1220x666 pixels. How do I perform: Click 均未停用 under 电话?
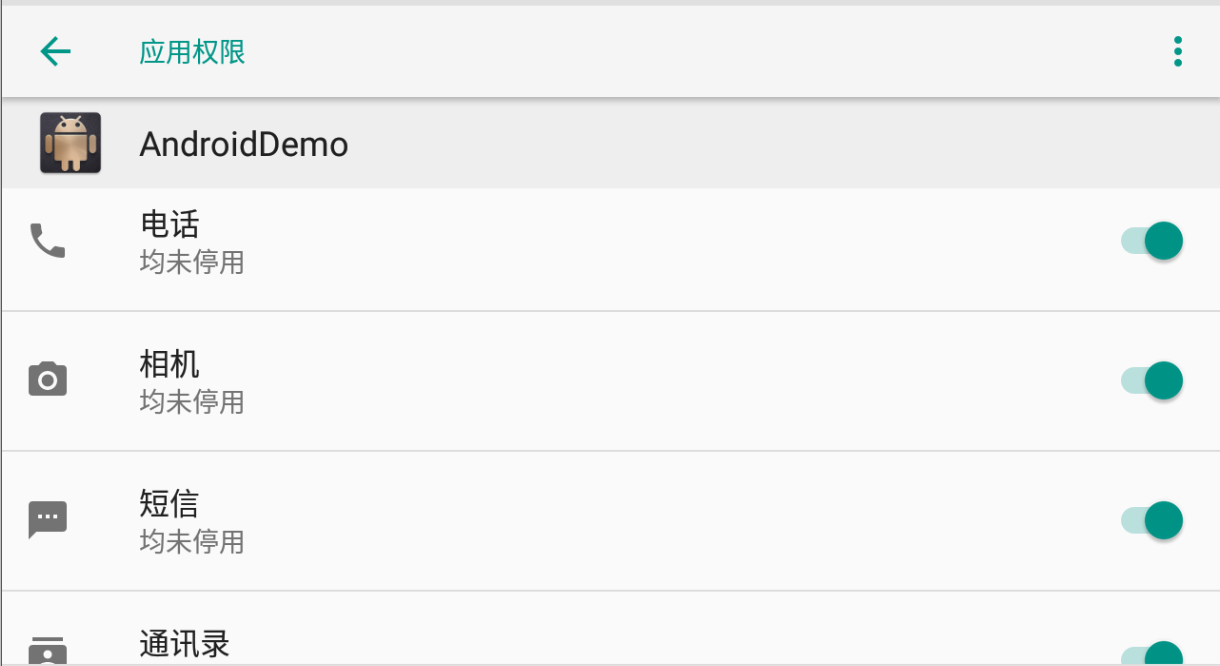(192, 263)
